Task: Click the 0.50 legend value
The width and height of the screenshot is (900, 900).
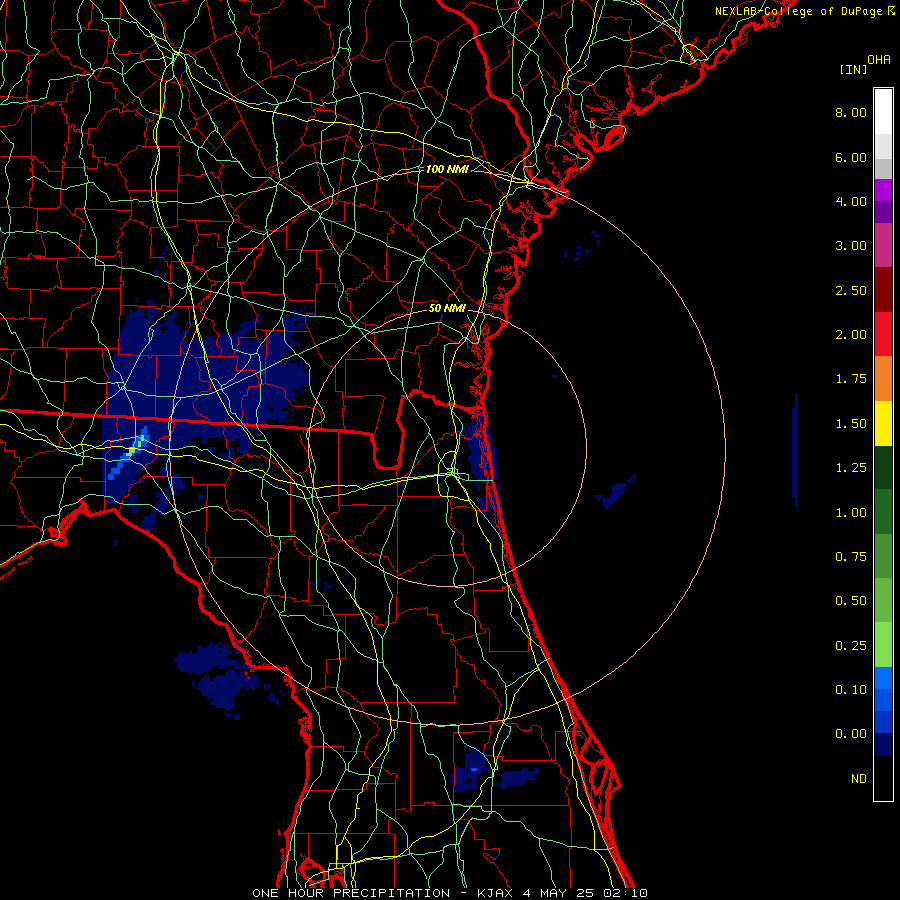Action: pyautogui.click(x=851, y=601)
